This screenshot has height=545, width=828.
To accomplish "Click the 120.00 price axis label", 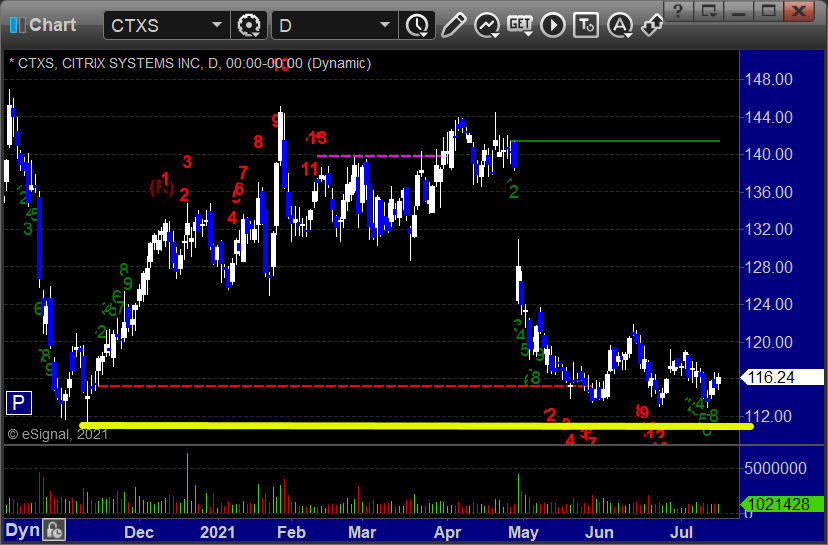I will tap(768, 342).
